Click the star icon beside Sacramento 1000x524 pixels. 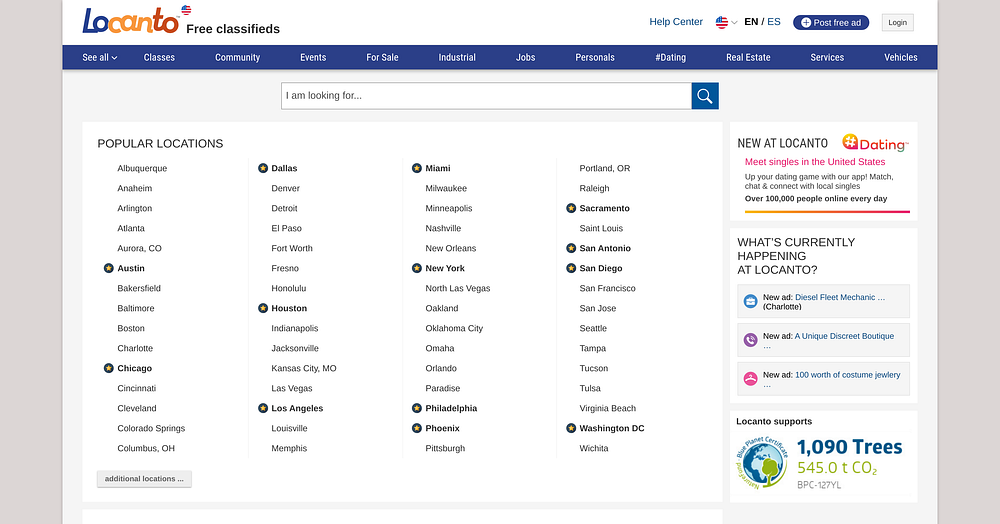571,208
